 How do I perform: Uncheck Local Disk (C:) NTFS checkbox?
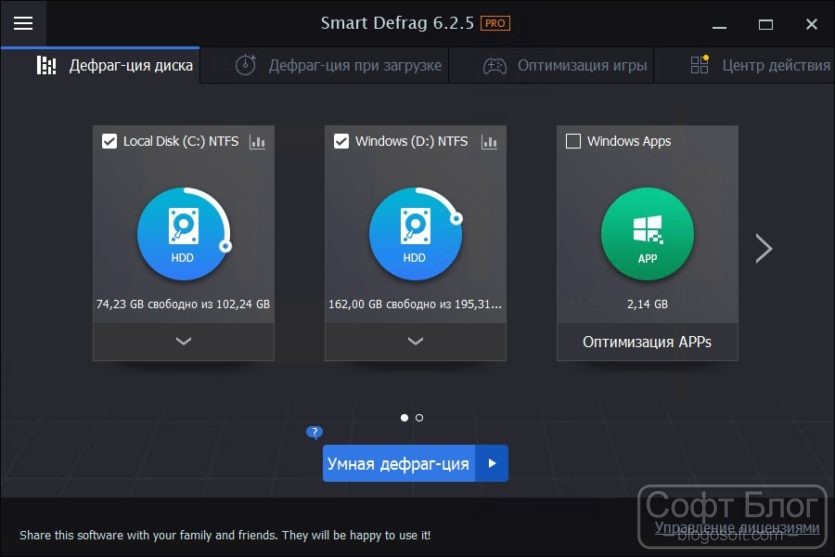109,141
